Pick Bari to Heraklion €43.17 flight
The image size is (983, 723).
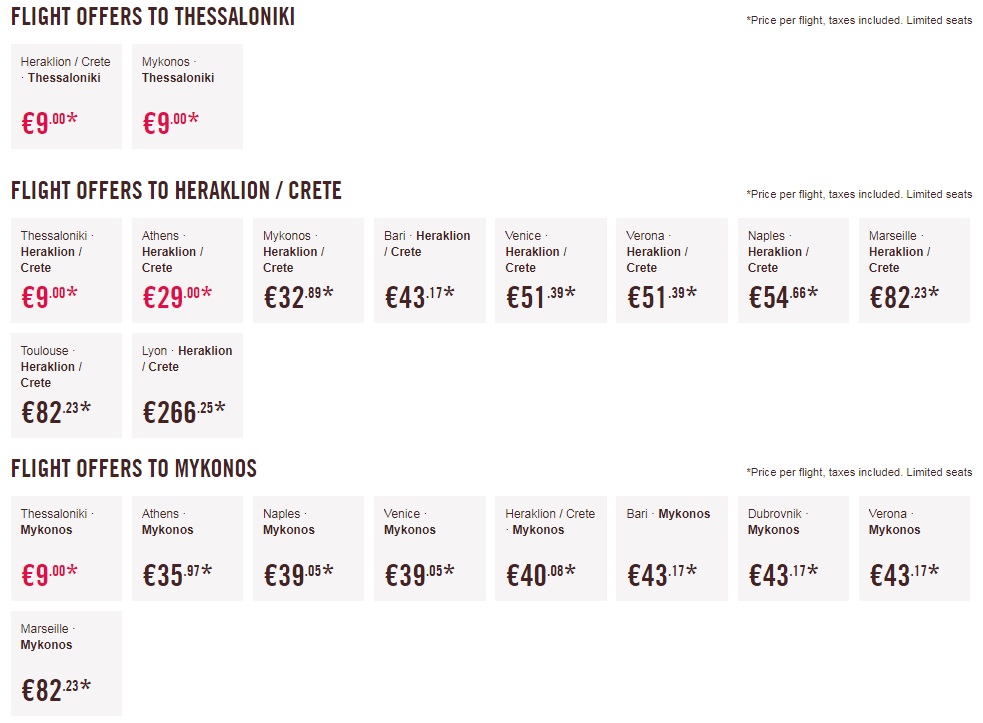click(429, 271)
